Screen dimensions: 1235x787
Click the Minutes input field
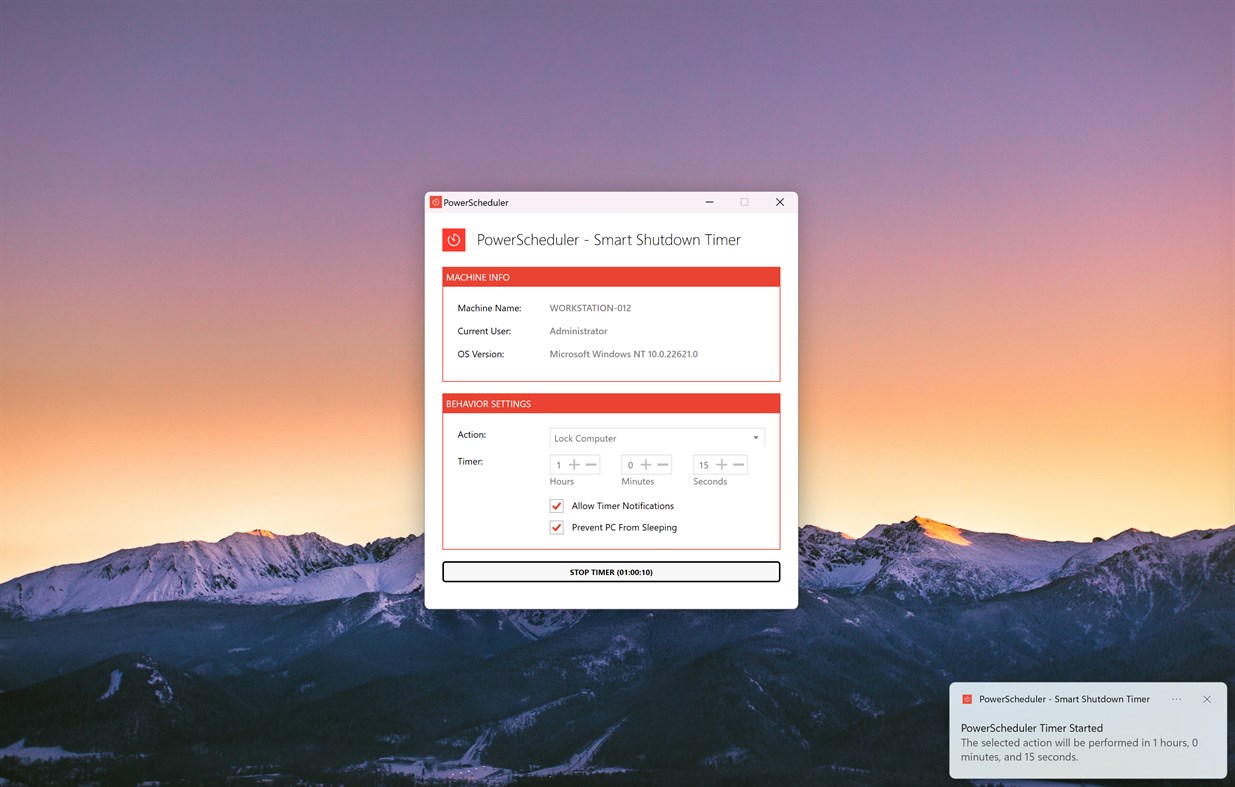[x=630, y=465]
